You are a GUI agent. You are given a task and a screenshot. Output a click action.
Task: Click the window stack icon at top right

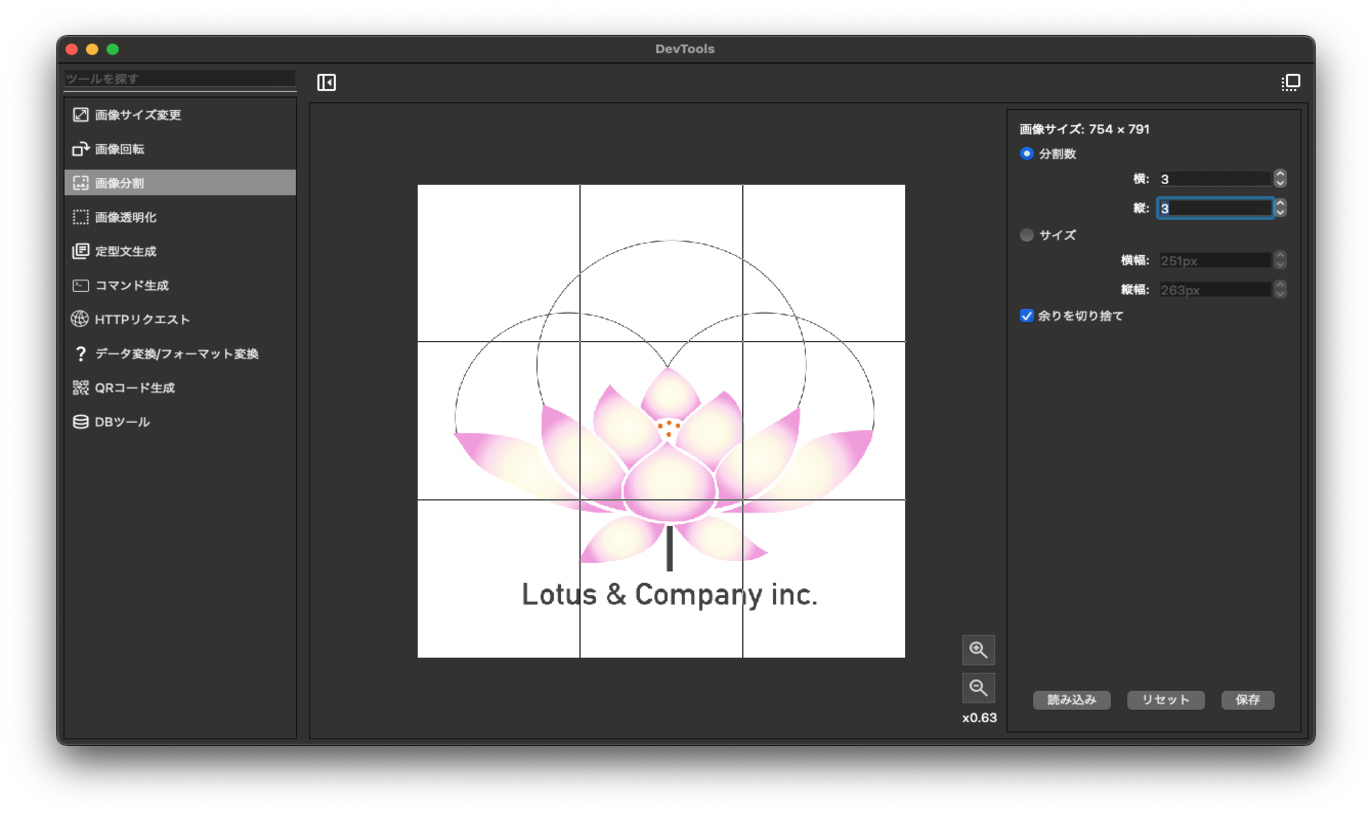[x=1290, y=83]
